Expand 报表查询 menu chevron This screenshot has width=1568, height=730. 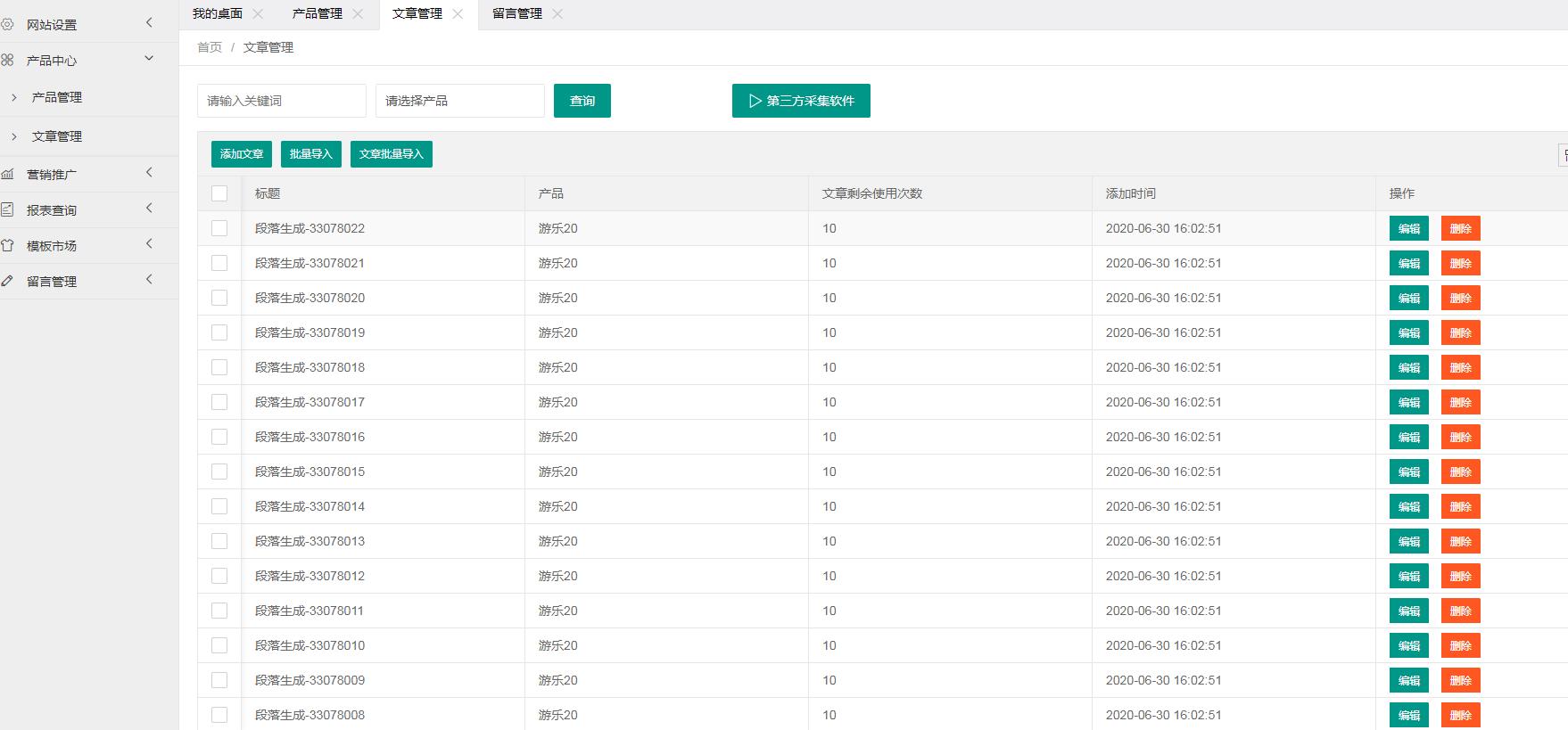point(149,208)
